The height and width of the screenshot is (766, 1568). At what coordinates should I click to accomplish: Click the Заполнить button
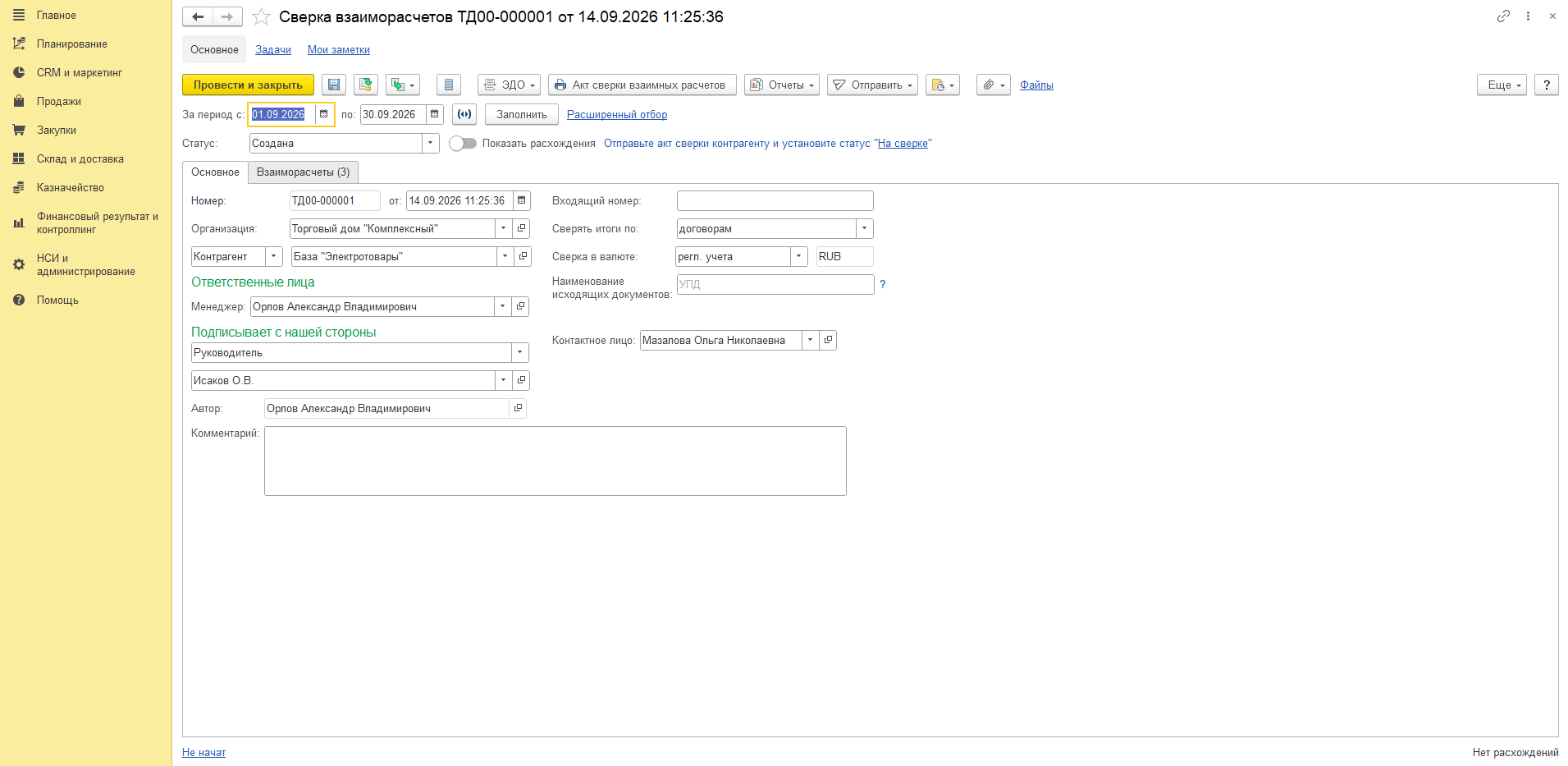(x=522, y=114)
